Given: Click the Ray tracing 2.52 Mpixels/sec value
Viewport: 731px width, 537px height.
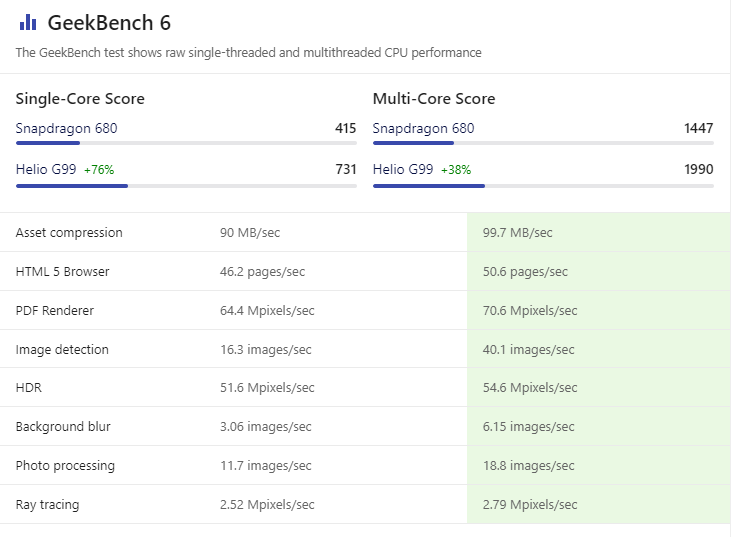Looking at the screenshot, I should click(x=267, y=505).
